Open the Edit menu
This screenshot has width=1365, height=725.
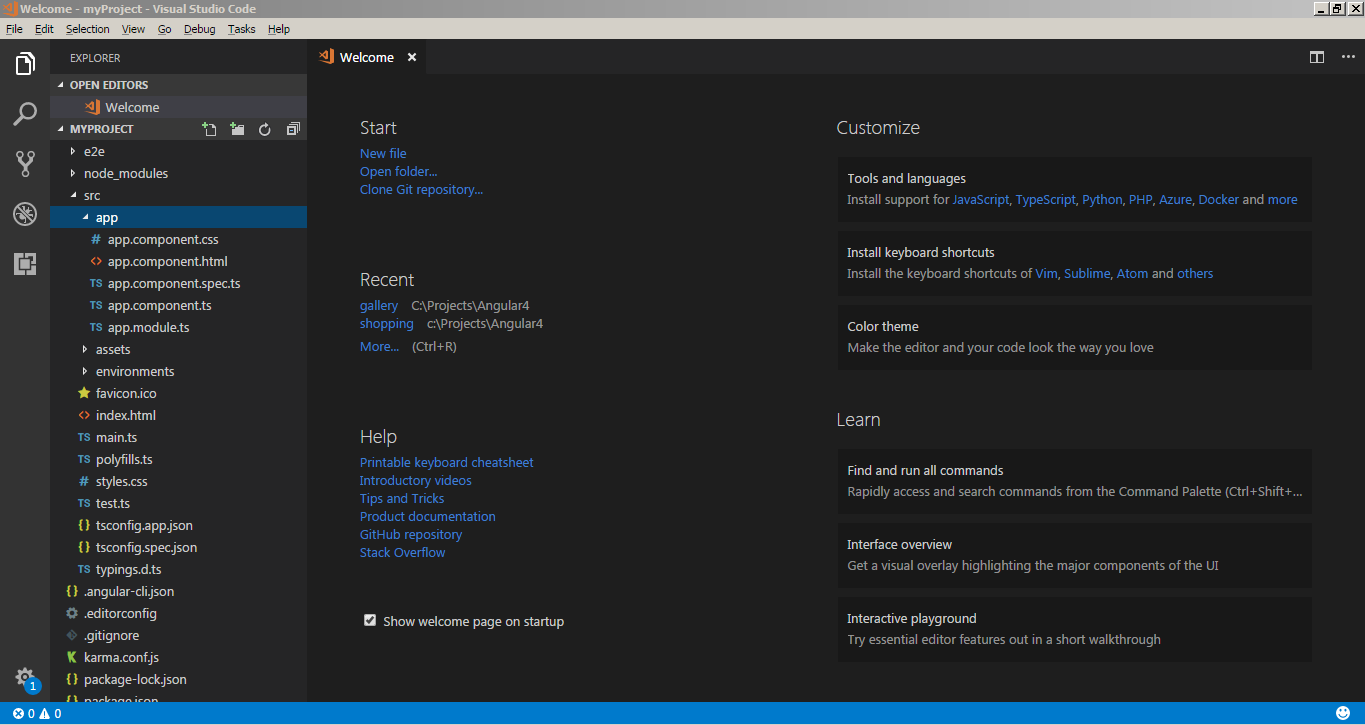coord(44,29)
